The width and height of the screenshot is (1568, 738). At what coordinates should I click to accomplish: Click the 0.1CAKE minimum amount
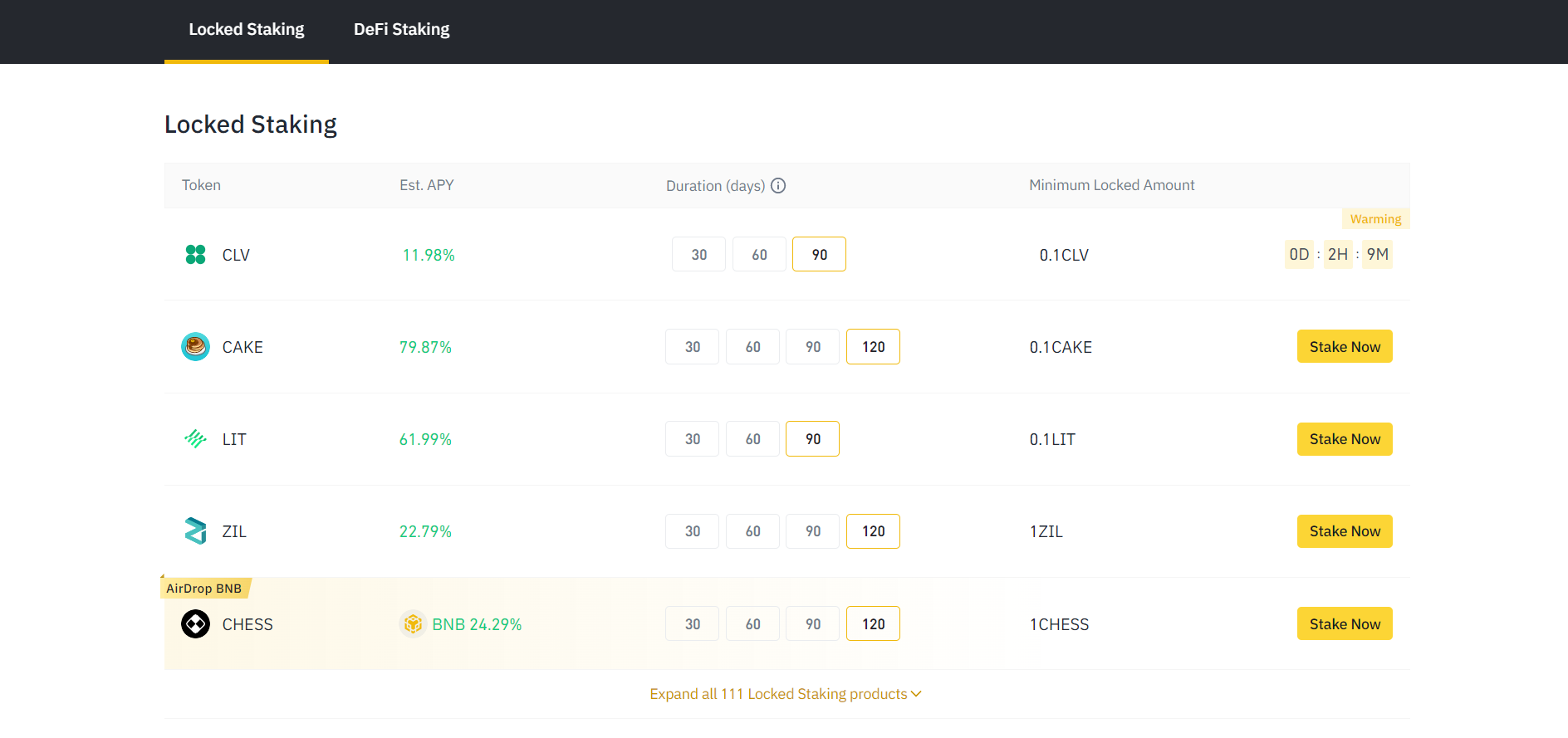pyautogui.click(x=1061, y=347)
